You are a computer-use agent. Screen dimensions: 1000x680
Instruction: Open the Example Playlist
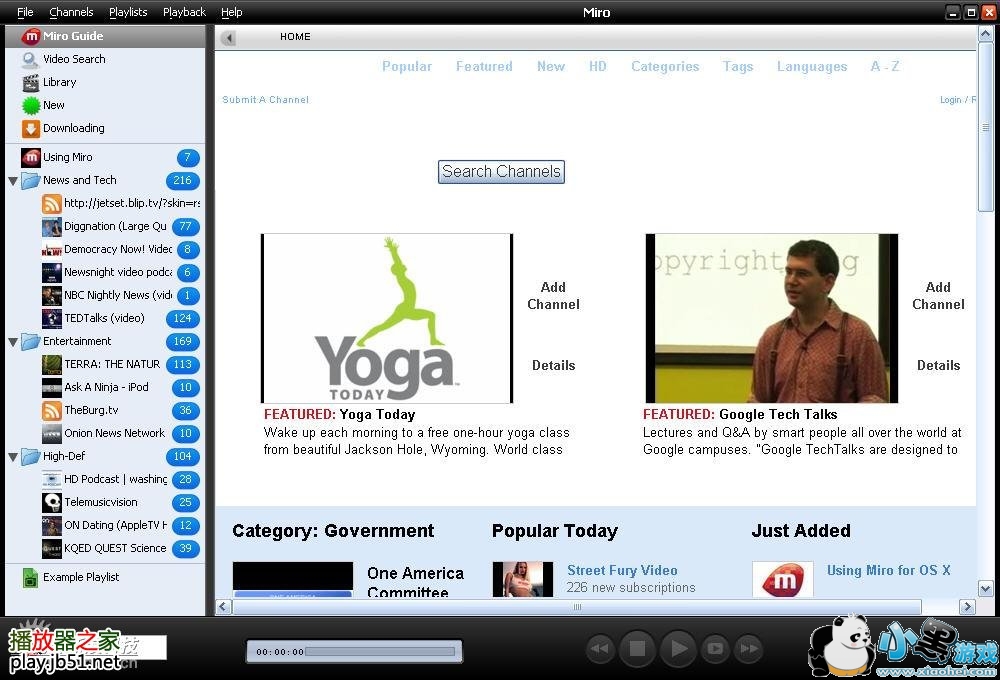click(x=105, y=577)
